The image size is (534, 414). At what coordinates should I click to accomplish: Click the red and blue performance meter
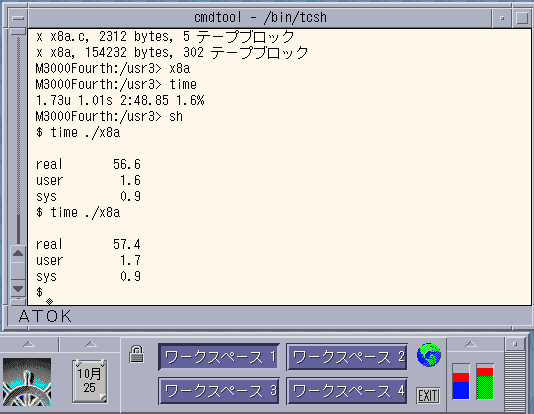tap(461, 381)
